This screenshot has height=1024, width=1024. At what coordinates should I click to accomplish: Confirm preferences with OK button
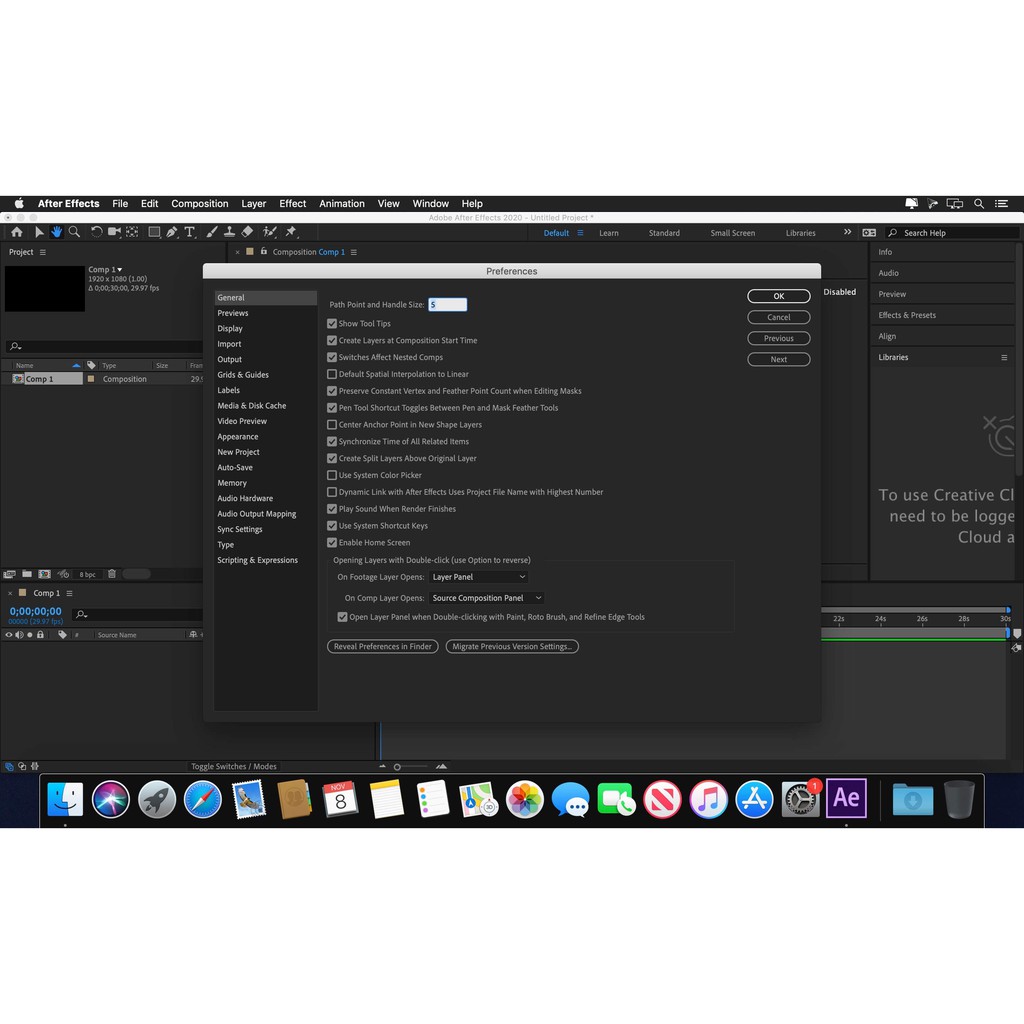coord(778,296)
